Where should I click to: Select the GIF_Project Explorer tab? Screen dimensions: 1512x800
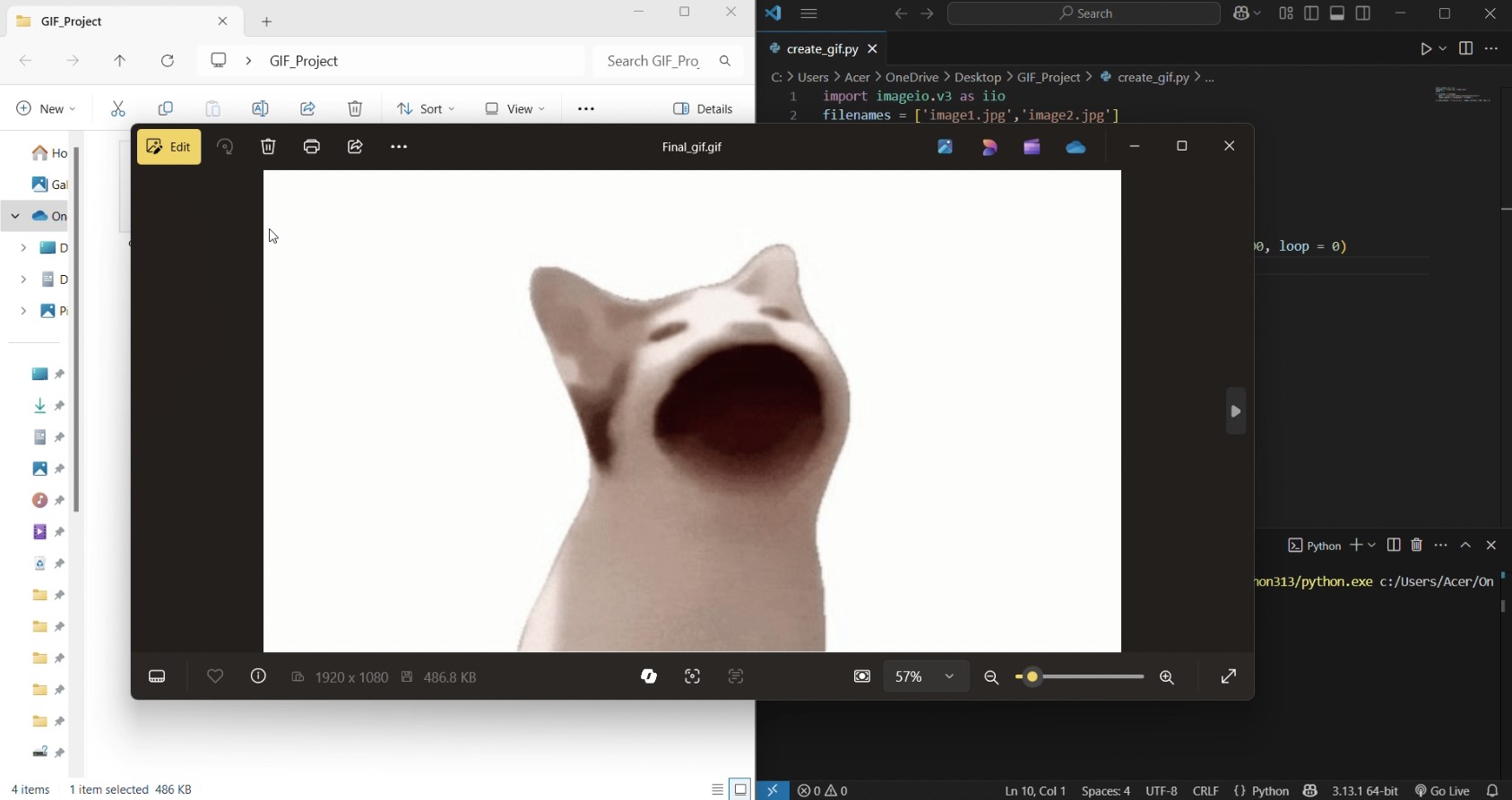point(123,22)
